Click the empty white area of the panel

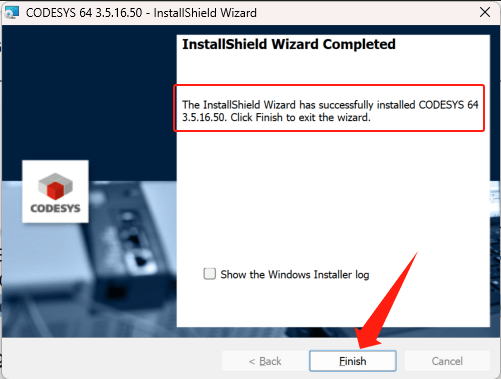click(x=333, y=200)
